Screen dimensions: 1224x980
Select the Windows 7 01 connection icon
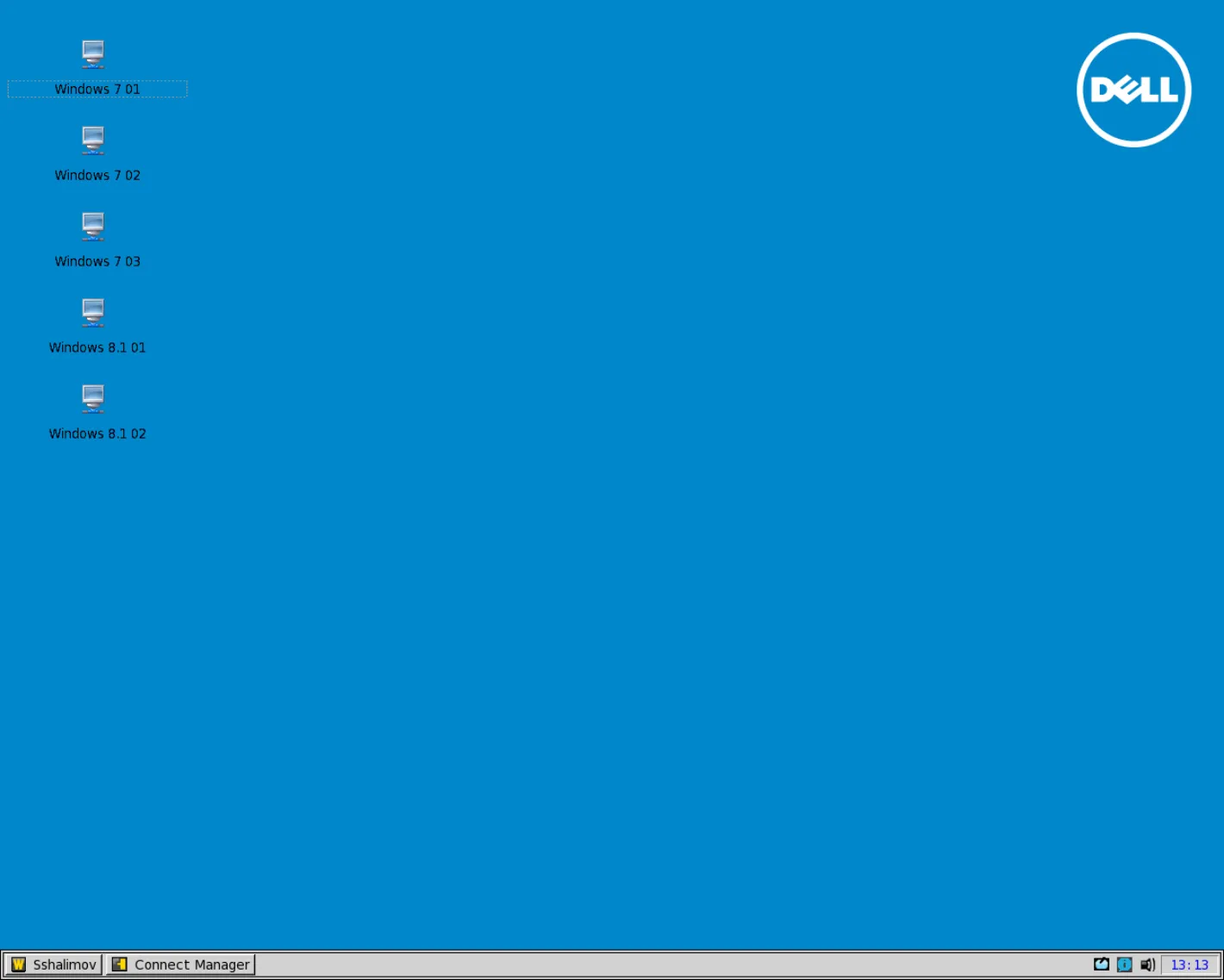tap(93, 54)
